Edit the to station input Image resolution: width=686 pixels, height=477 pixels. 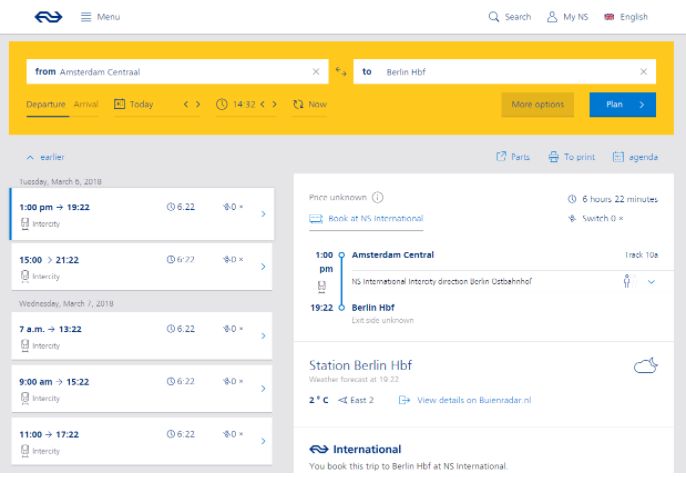pyautogui.click(x=504, y=72)
